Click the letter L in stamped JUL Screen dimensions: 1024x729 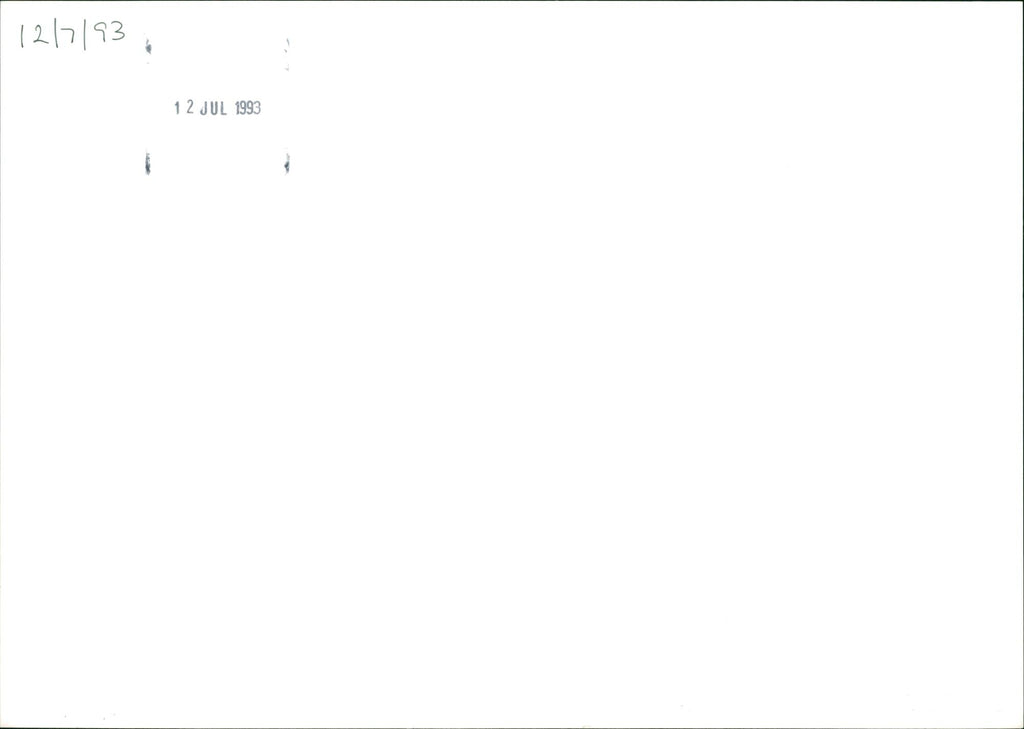pos(223,109)
